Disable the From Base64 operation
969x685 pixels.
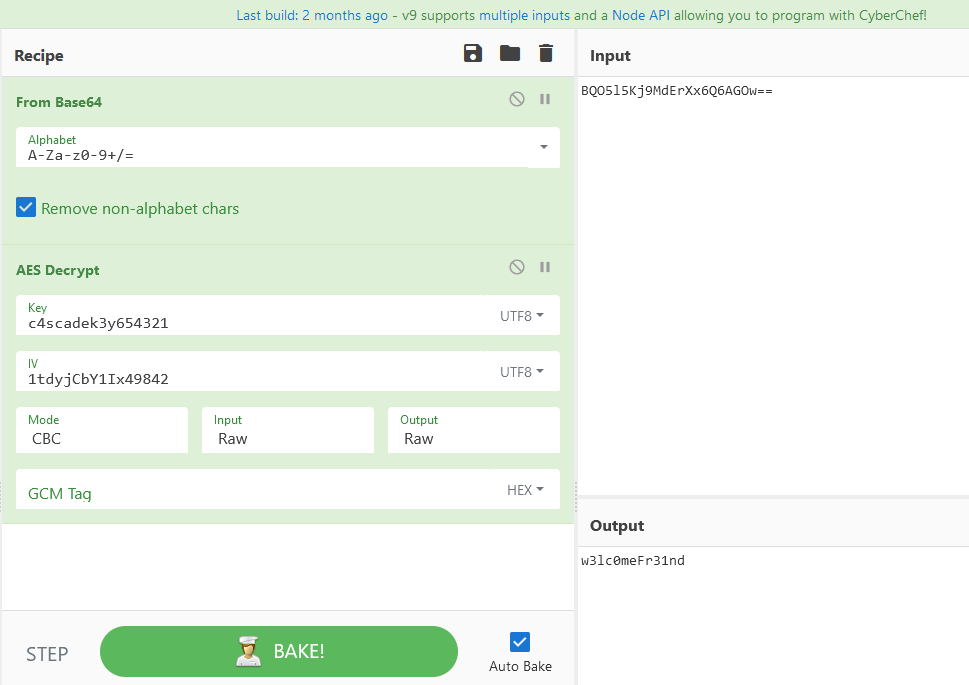pos(517,98)
